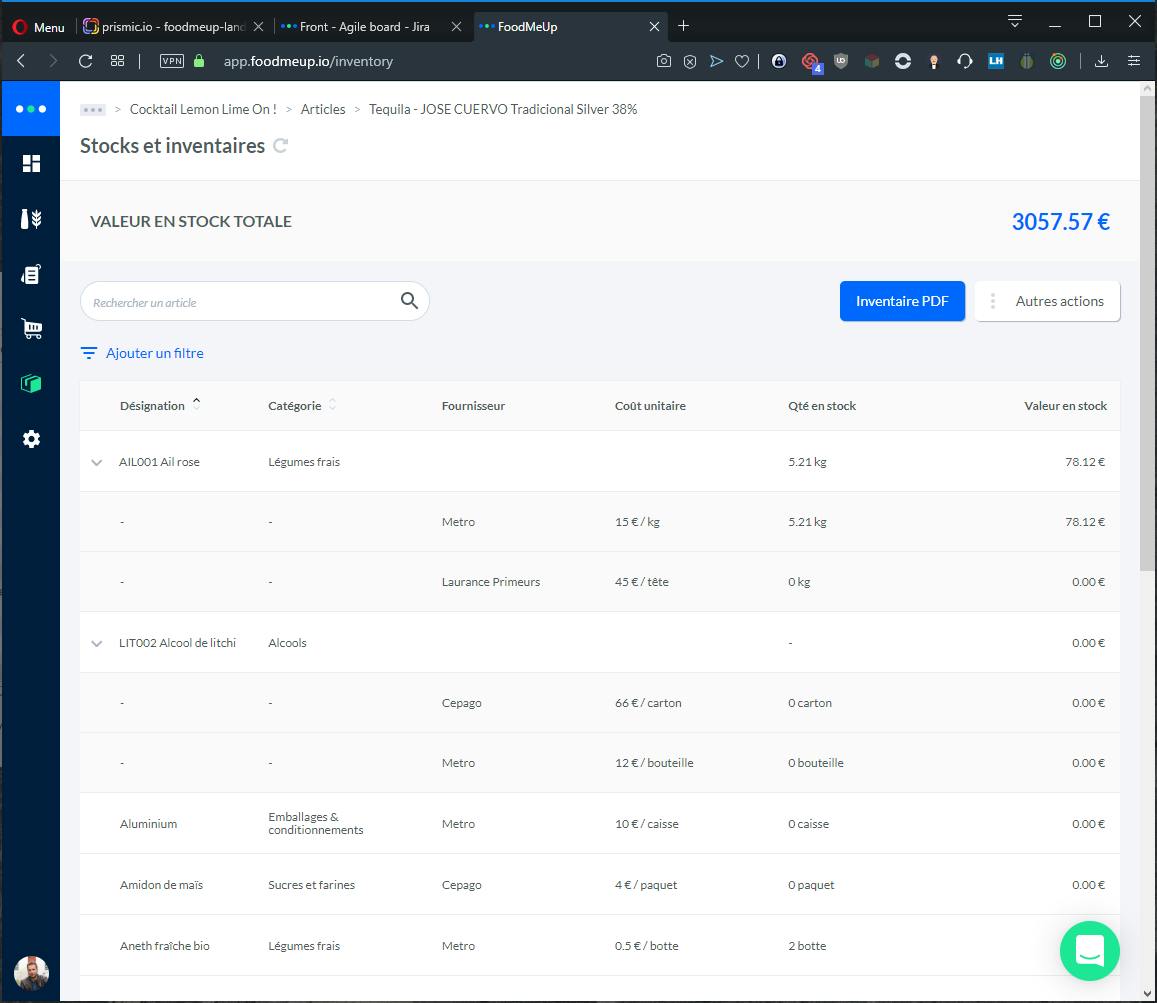Open the Autres actions dropdown
This screenshot has height=1003, width=1157.
point(1047,301)
